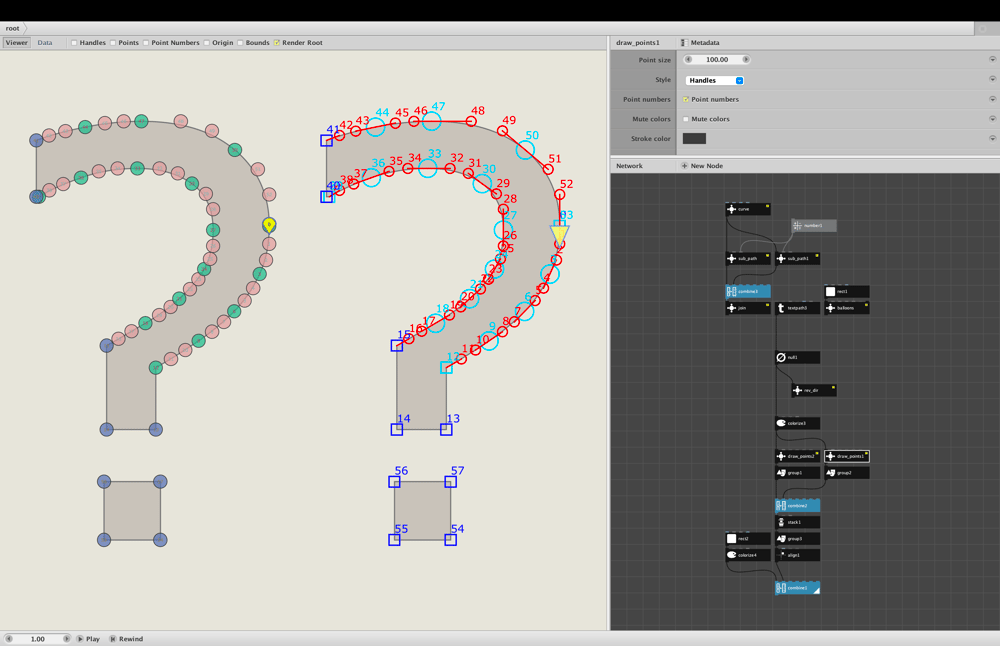The image size is (1000, 646).
Task: Open the Mute colors row options menu
Action: tap(992, 119)
